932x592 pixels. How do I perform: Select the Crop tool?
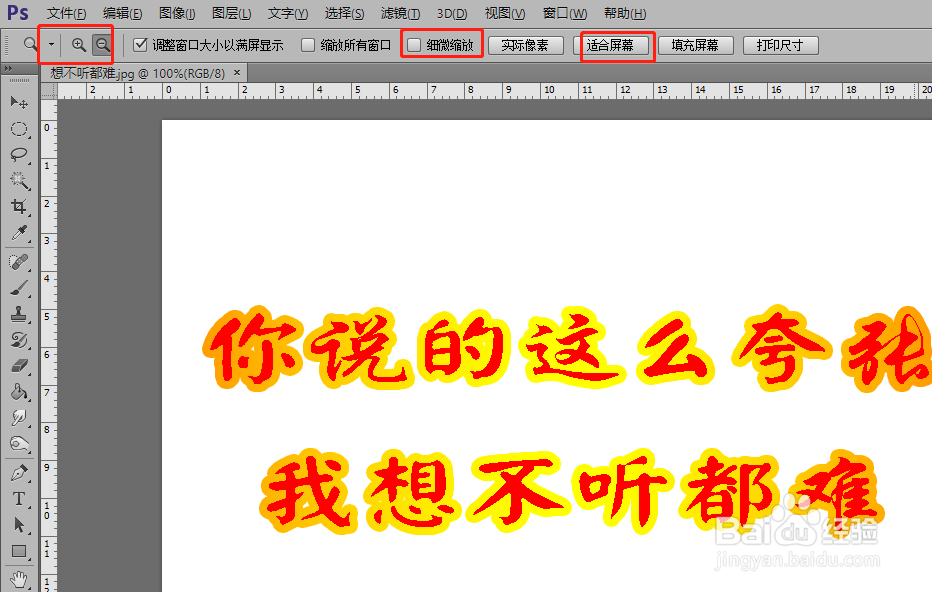(x=18, y=207)
